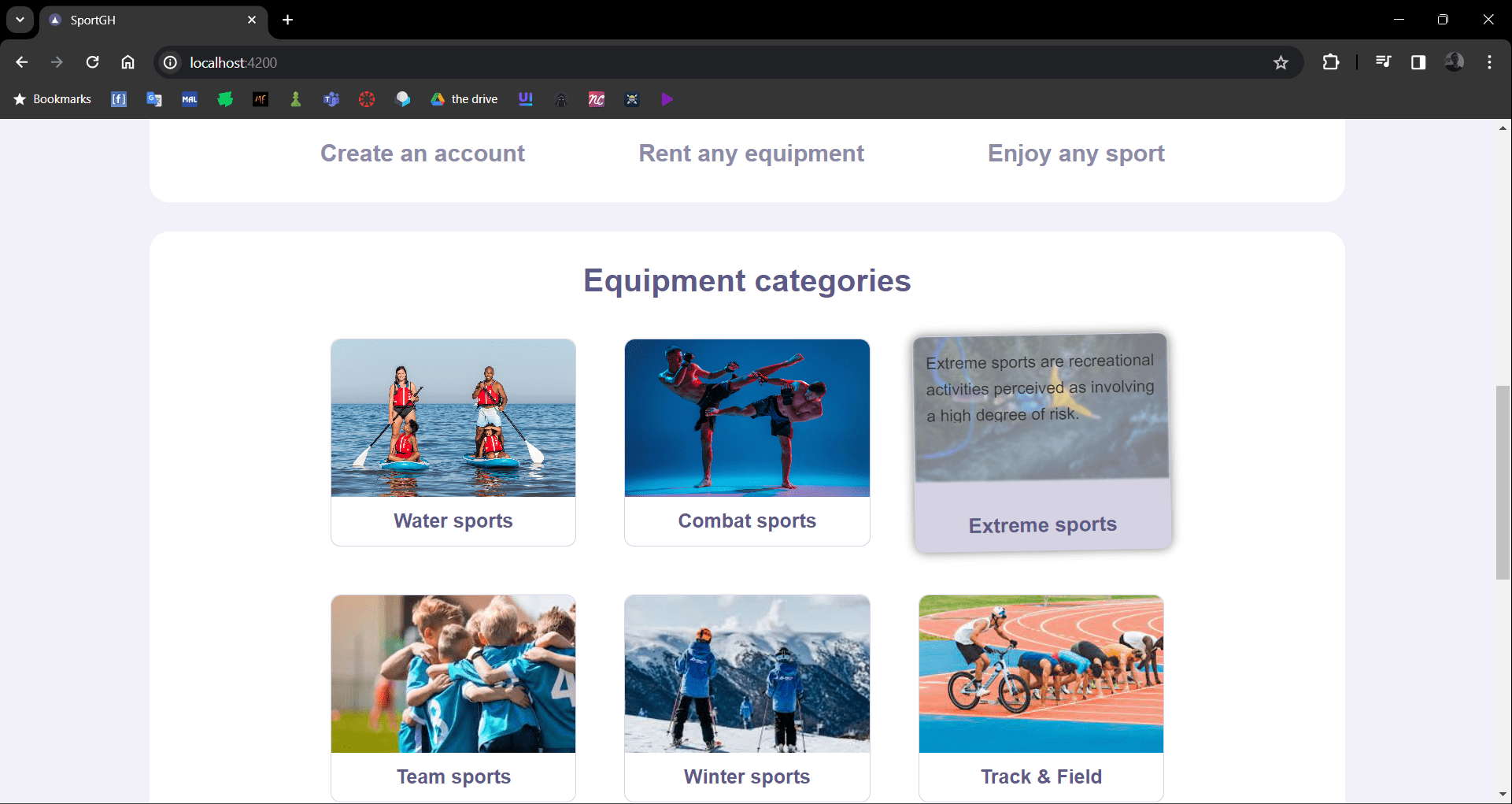Open the drive bookmark
The height and width of the screenshot is (804, 1512).
[464, 99]
